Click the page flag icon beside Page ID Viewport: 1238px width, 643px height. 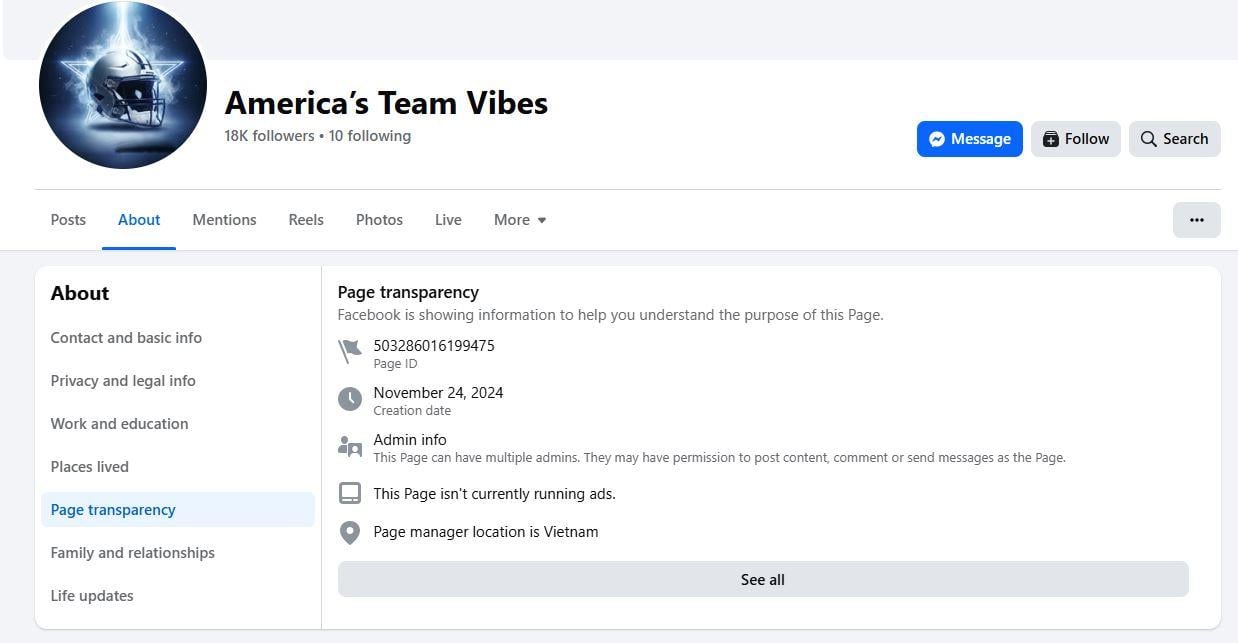click(x=349, y=352)
